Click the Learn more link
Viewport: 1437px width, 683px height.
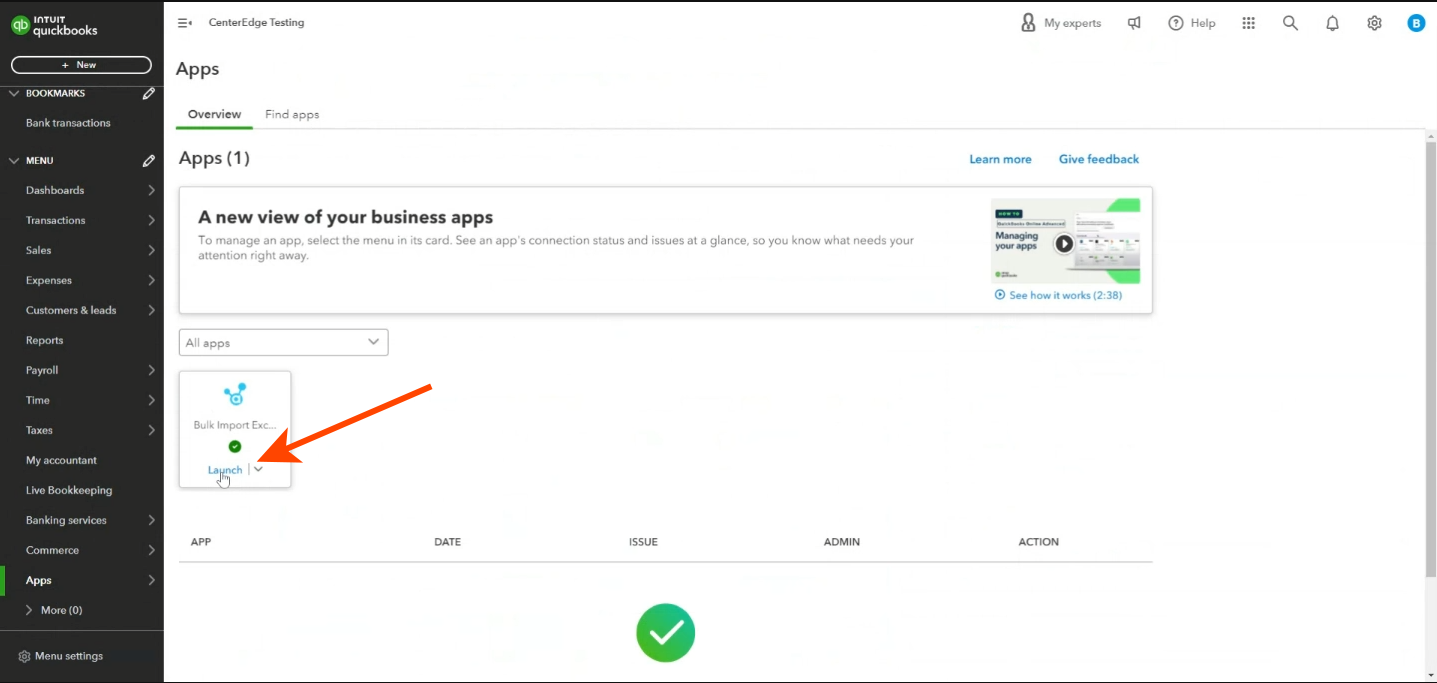tap(1000, 159)
